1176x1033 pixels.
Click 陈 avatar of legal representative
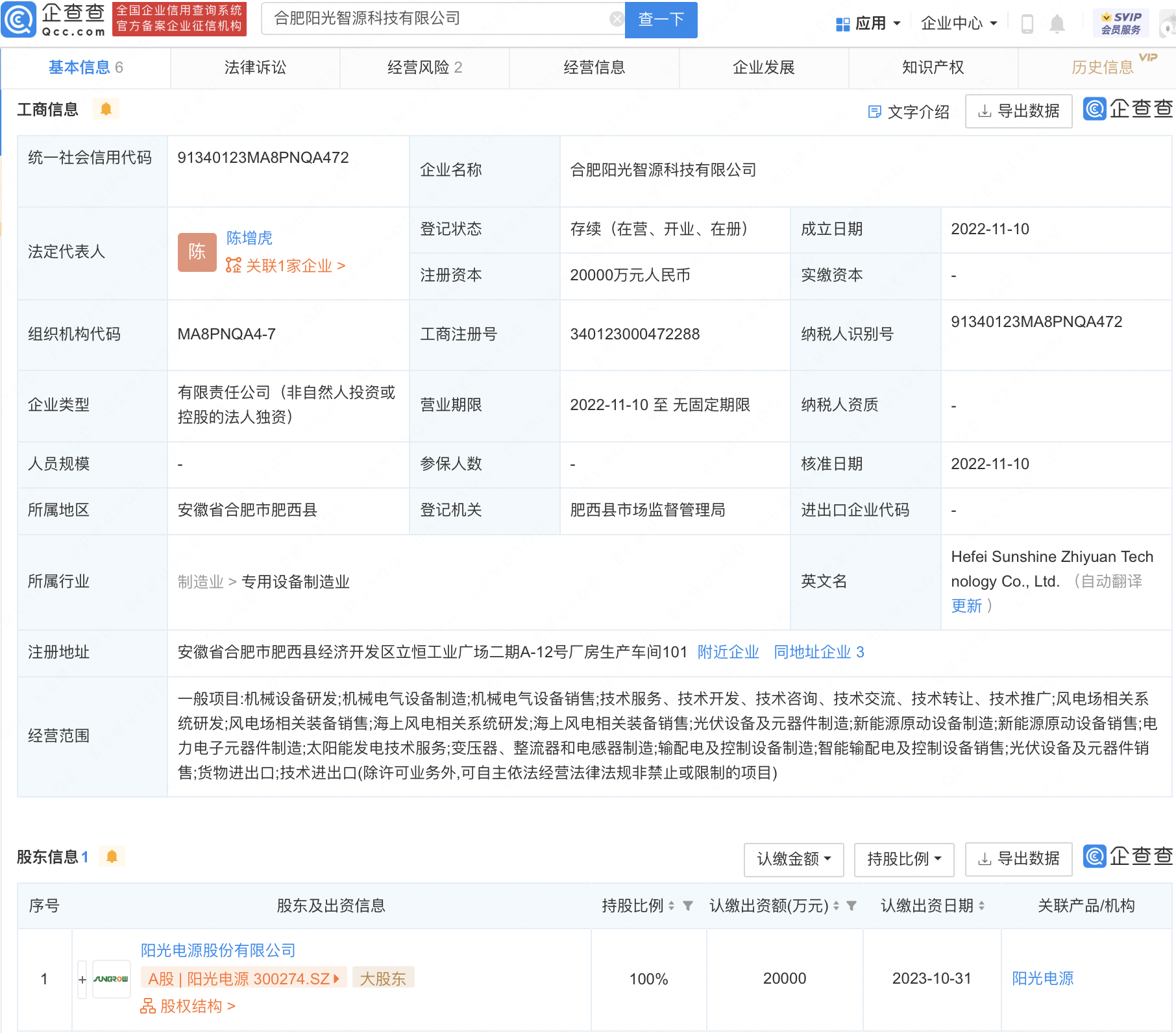click(197, 252)
